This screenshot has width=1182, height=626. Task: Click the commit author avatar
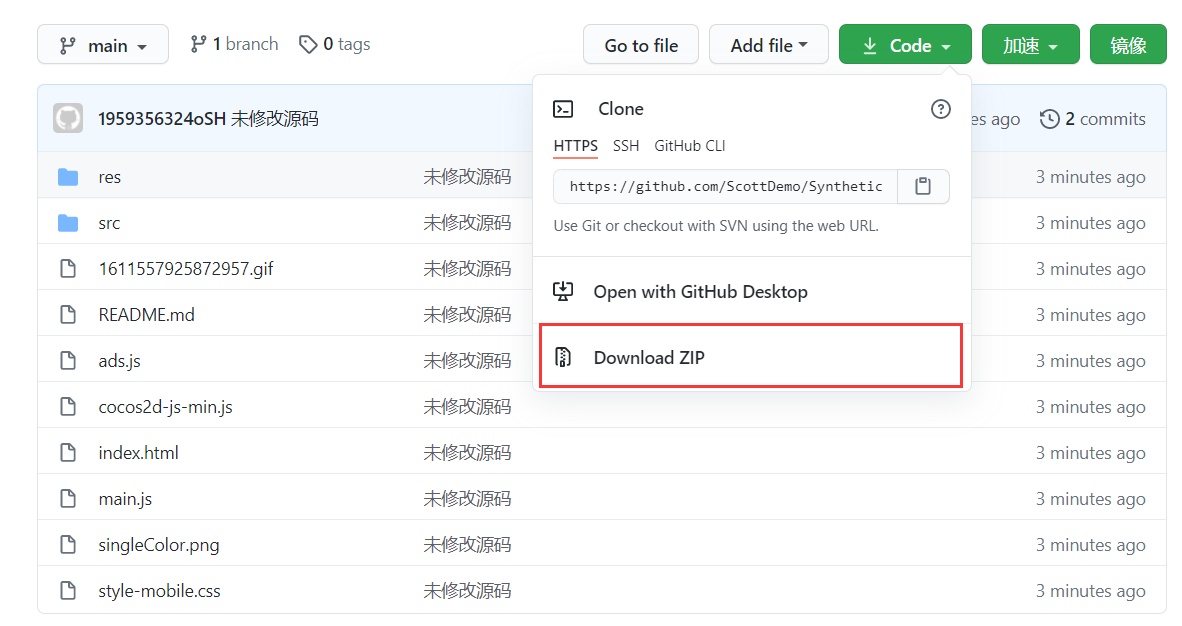(x=68, y=118)
